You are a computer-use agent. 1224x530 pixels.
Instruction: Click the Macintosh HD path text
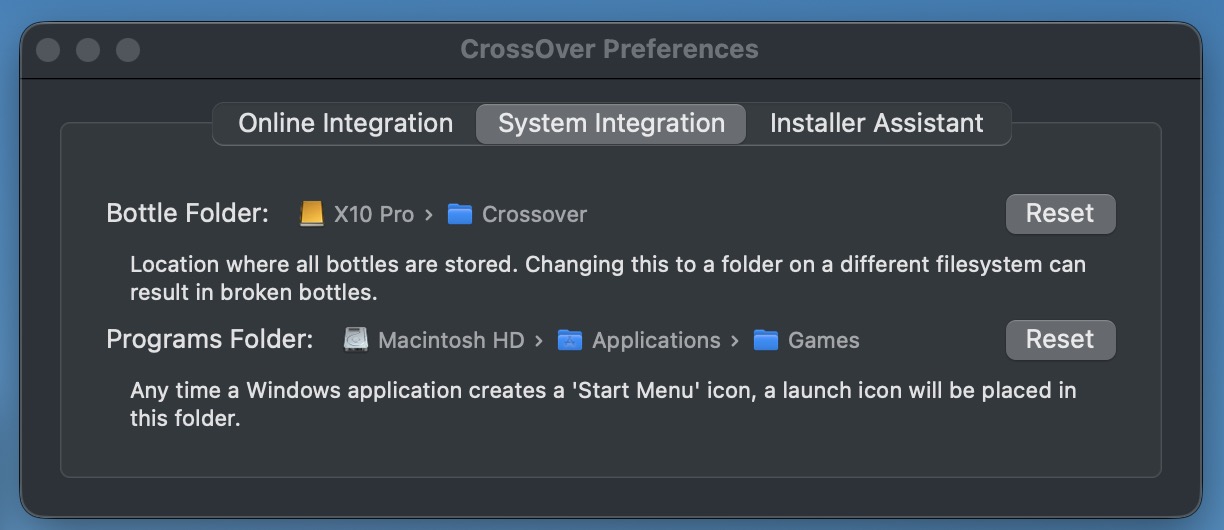[x=451, y=340]
